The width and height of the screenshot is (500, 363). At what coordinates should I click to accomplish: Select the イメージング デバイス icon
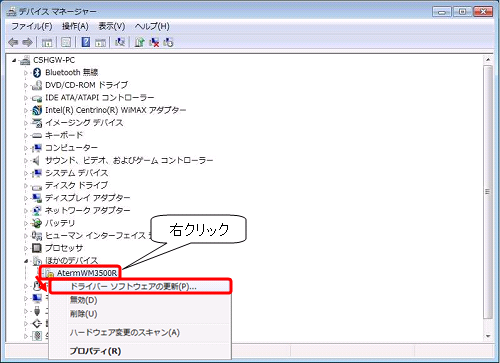pos(37,123)
